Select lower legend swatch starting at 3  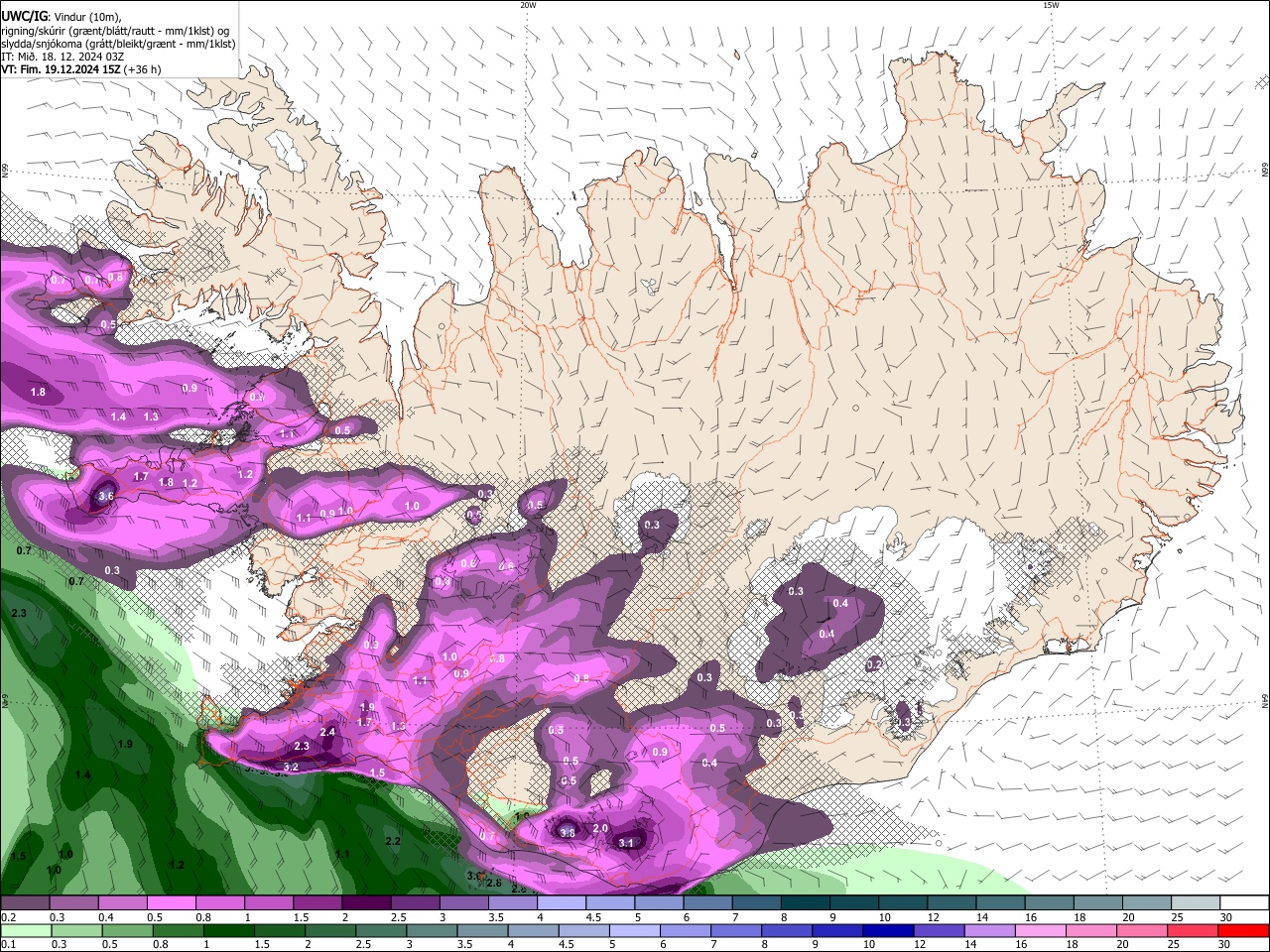432,930
